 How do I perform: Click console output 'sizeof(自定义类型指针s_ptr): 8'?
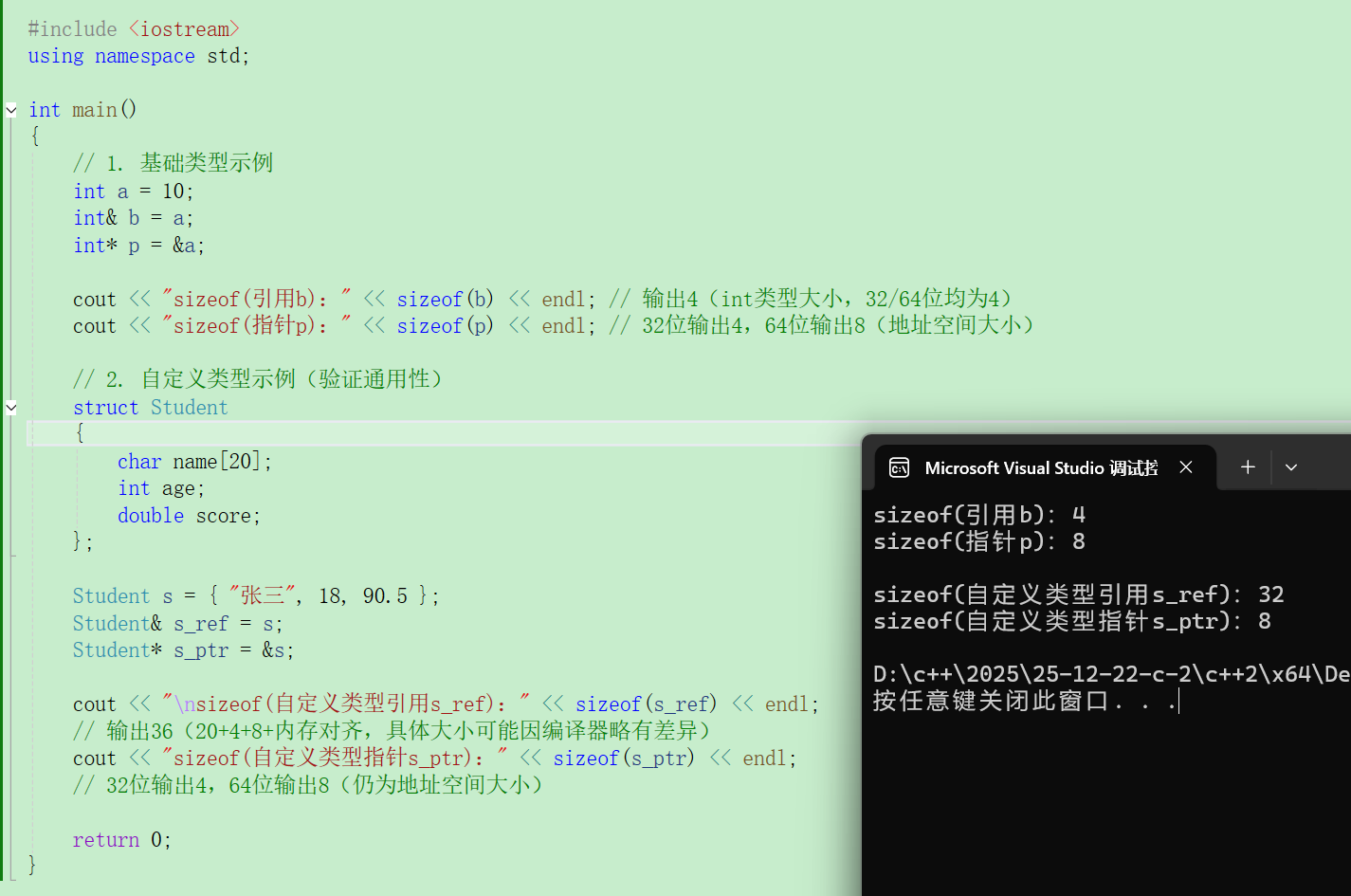point(1072,621)
